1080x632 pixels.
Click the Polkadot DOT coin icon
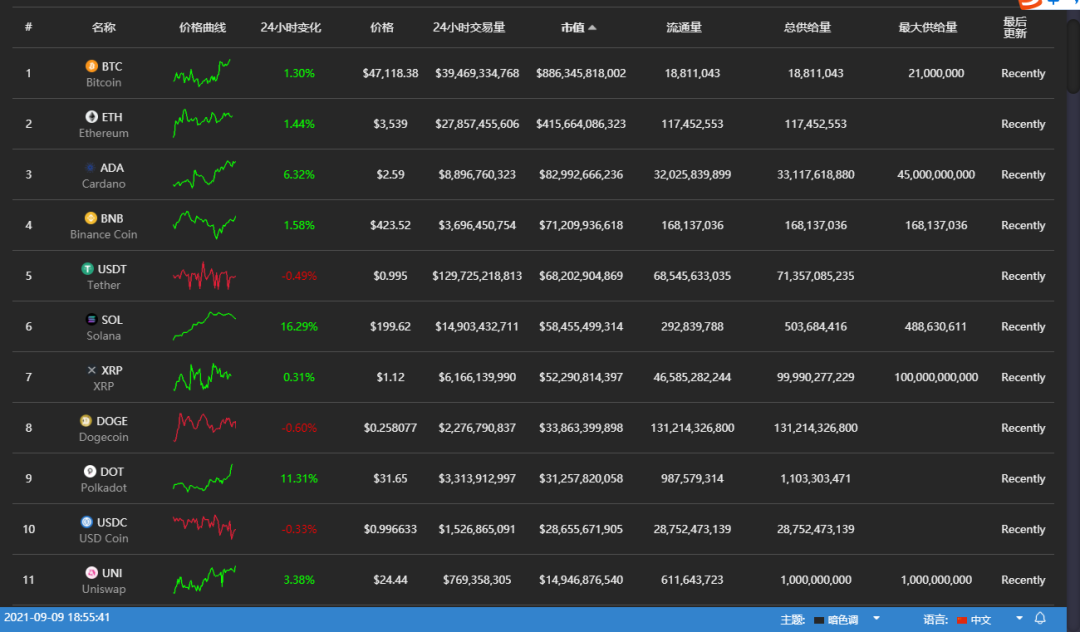point(90,472)
